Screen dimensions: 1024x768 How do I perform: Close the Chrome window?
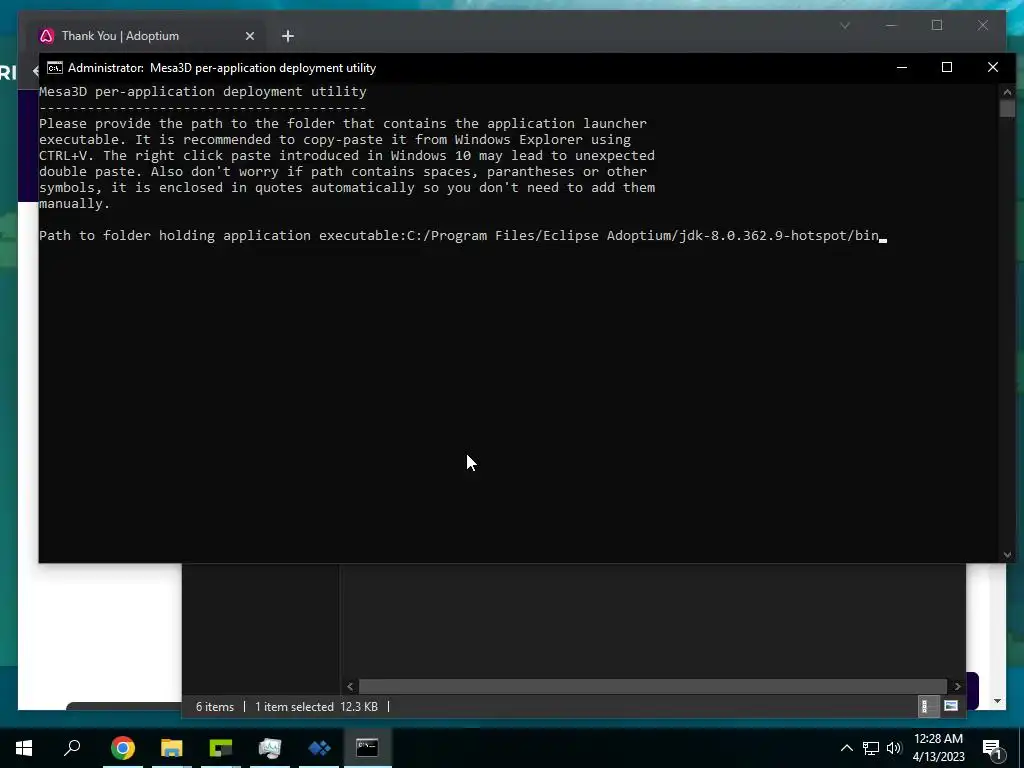pos(983,25)
